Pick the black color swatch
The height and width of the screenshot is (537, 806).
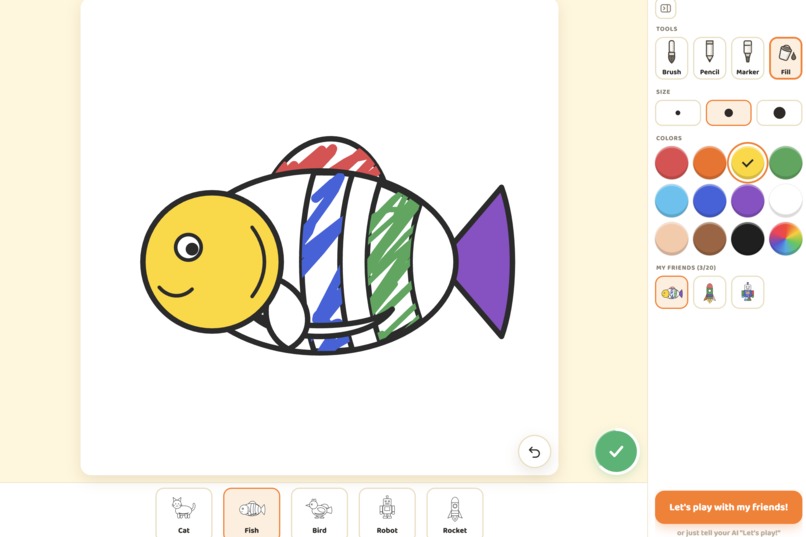click(x=747, y=239)
